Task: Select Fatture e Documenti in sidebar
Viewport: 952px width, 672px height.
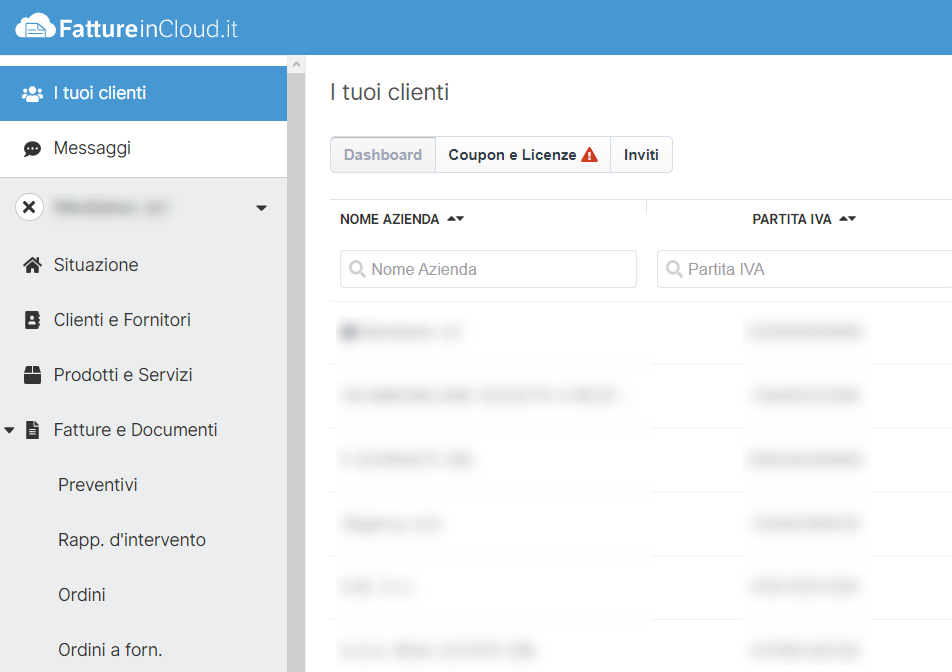Action: coord(135,429)
